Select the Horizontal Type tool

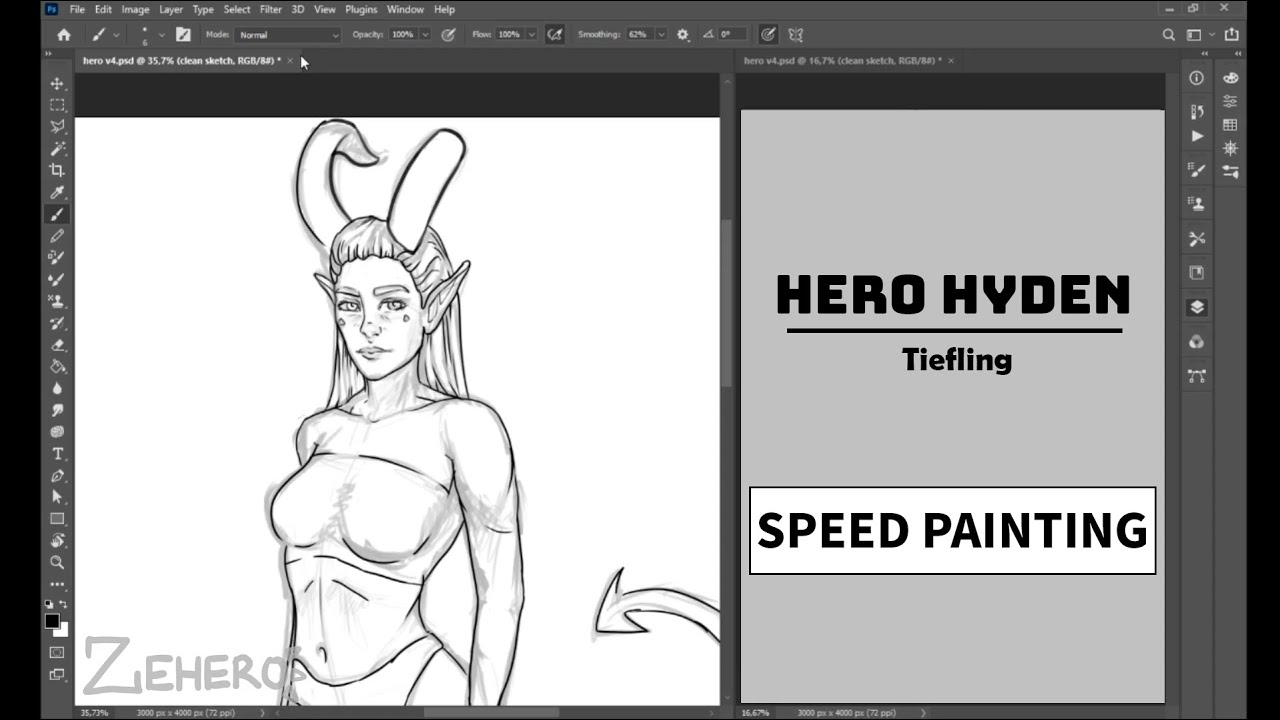coord(57,454)
